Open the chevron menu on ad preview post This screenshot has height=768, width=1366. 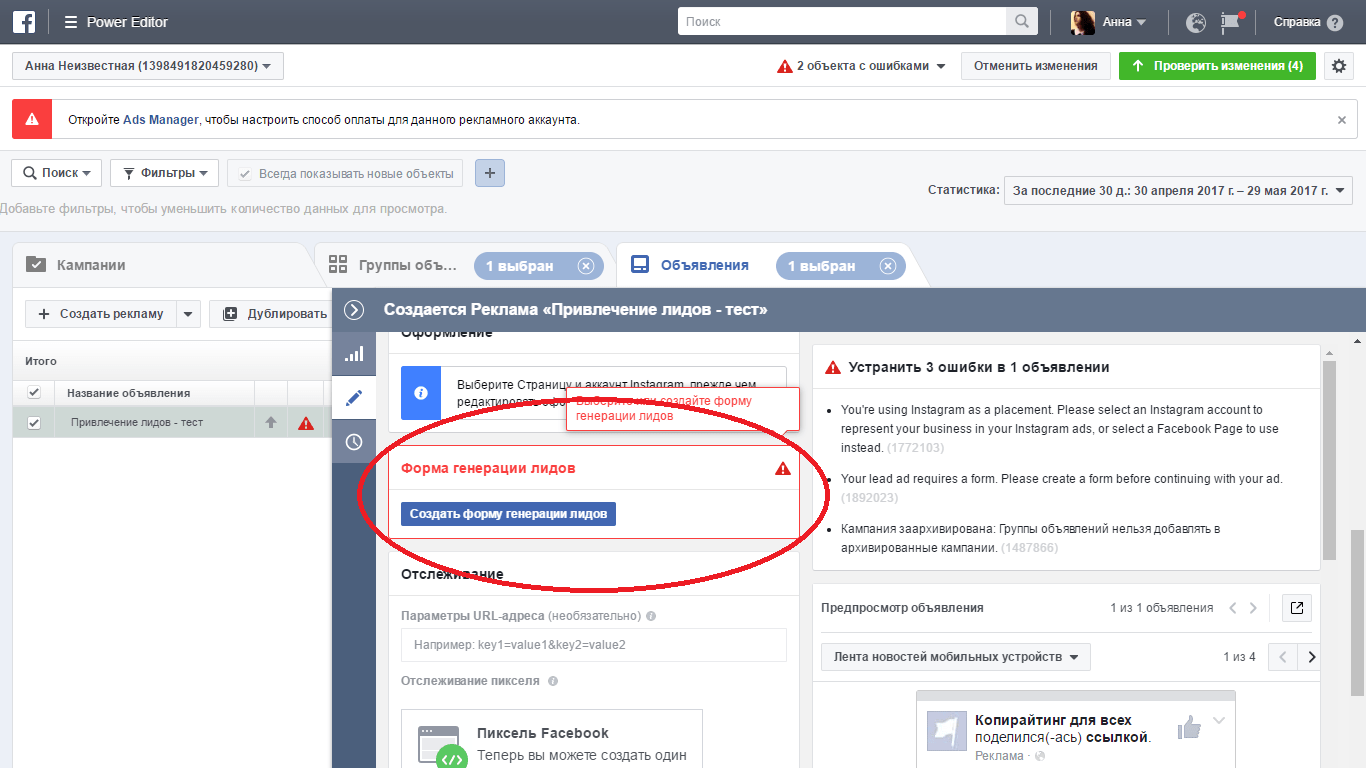[1218, 721]
